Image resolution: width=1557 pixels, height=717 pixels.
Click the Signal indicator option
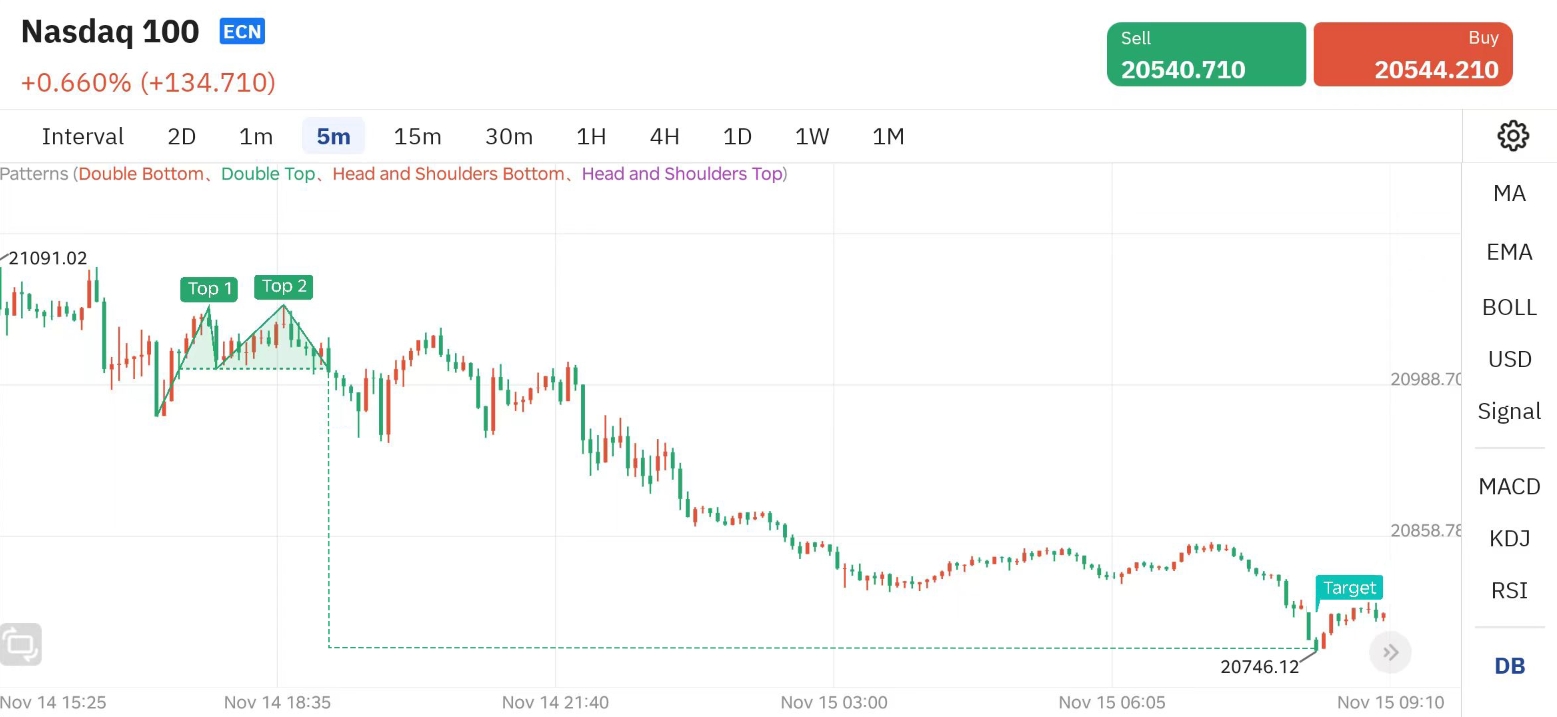[x=1509, y=411]
